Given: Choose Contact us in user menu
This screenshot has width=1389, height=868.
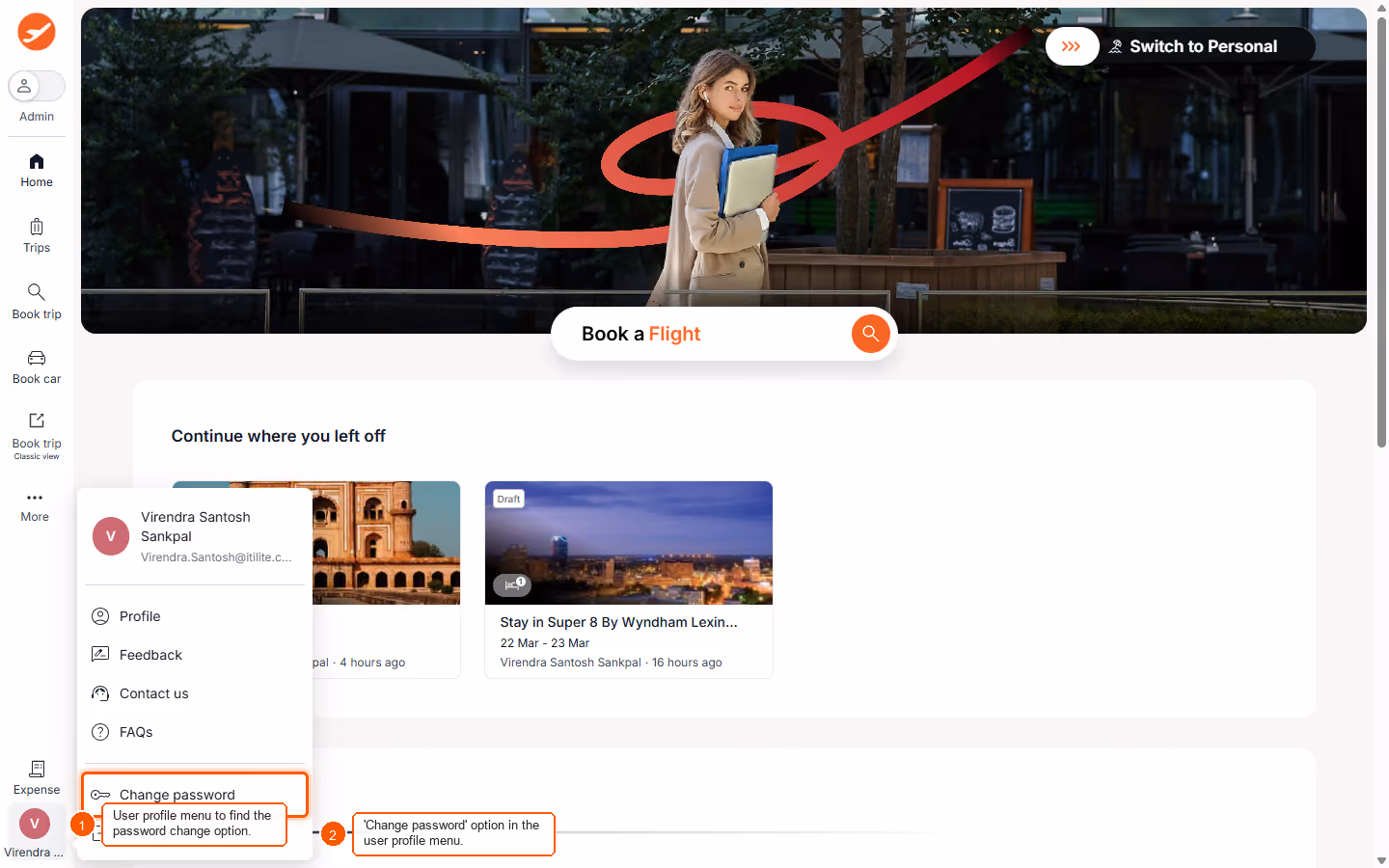Looking at the screenshot, I should coord(195,693).
